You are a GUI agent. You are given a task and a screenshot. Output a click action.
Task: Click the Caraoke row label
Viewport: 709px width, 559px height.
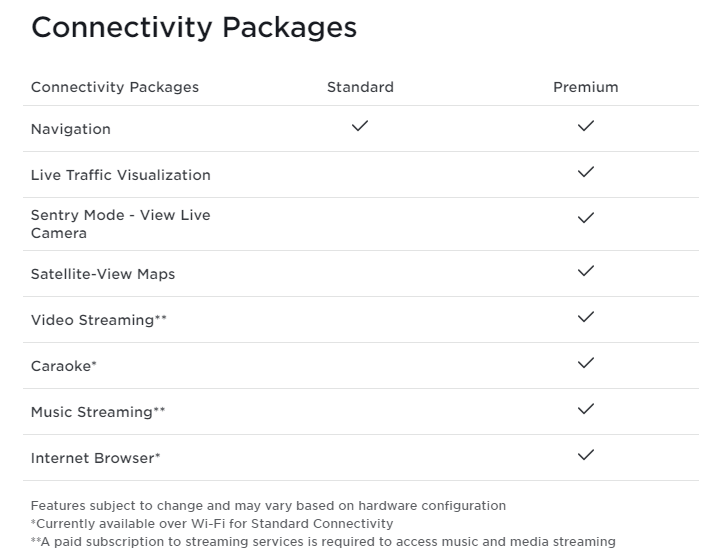pyautogui.click(x=64, y=366)
